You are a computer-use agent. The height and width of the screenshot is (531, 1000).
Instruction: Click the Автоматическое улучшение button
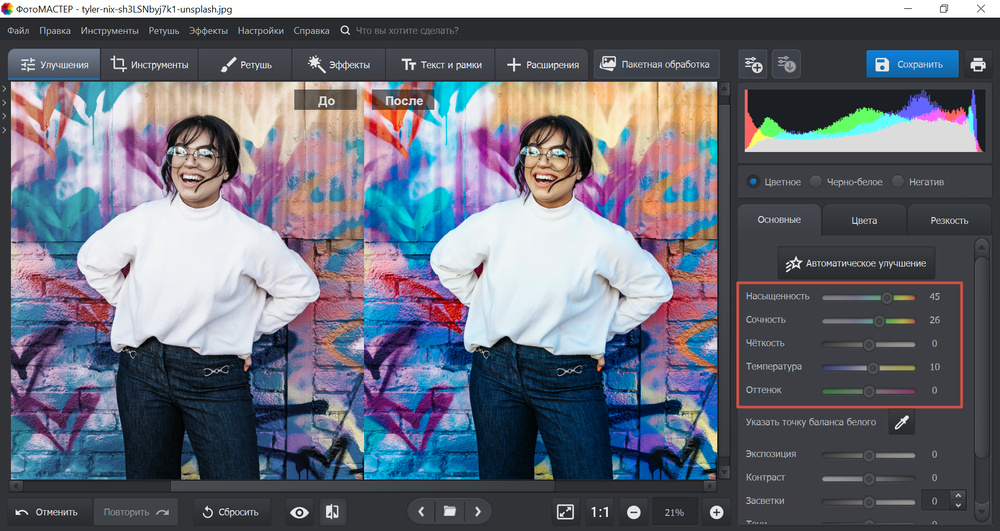pyautogui.click(x=856, y=264)
